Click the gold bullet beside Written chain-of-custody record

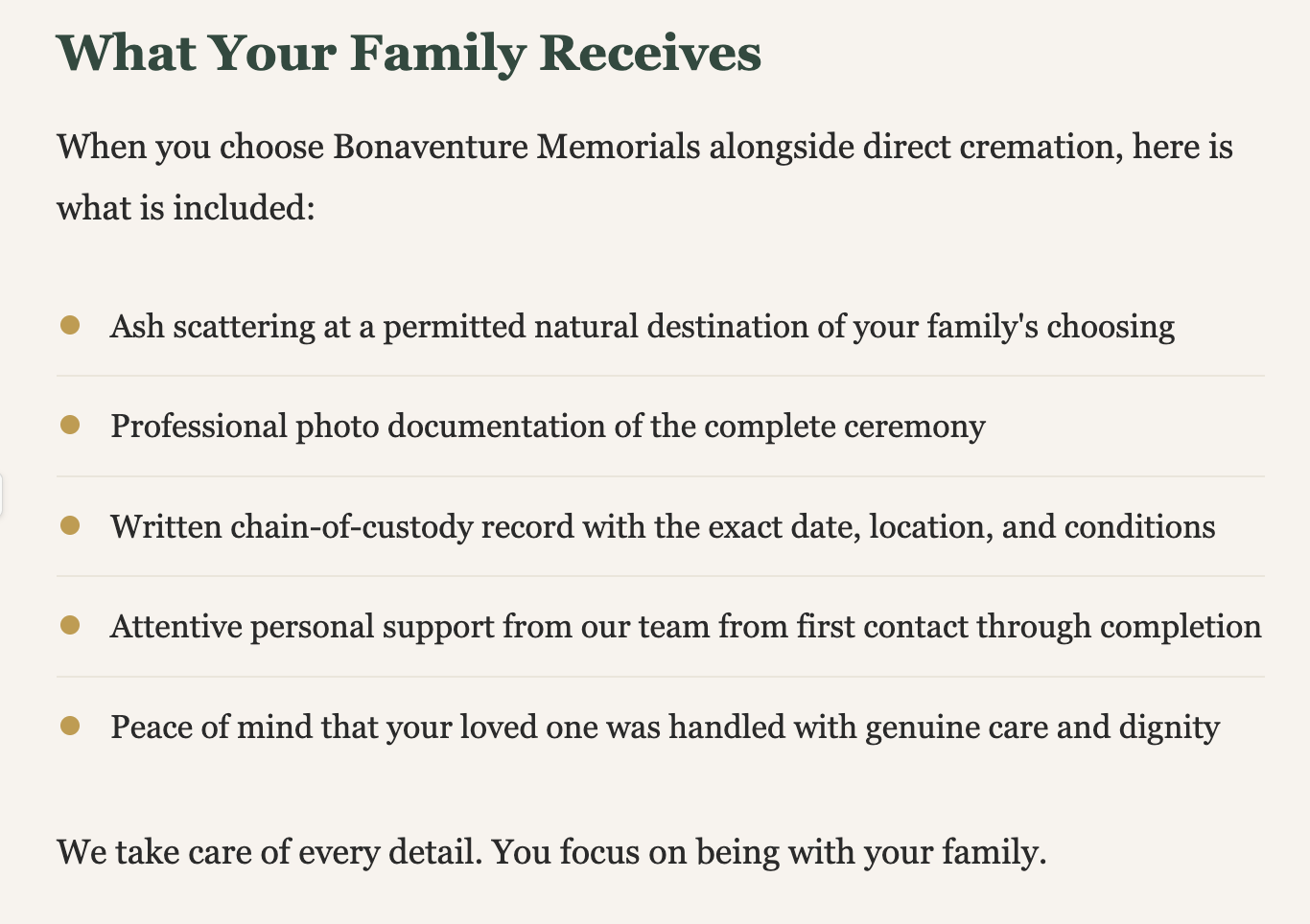click(69, 525)
